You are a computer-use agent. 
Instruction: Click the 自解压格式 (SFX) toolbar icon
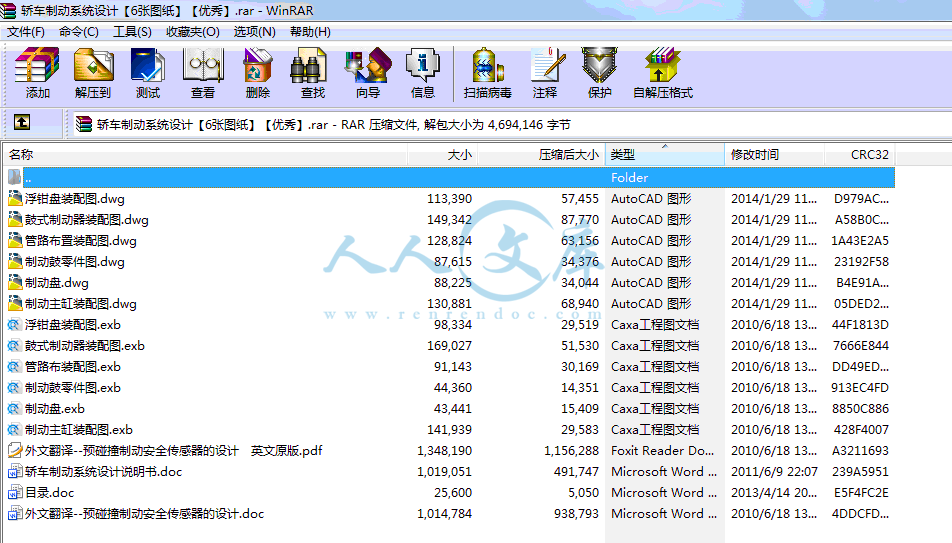tap(662, 65)
